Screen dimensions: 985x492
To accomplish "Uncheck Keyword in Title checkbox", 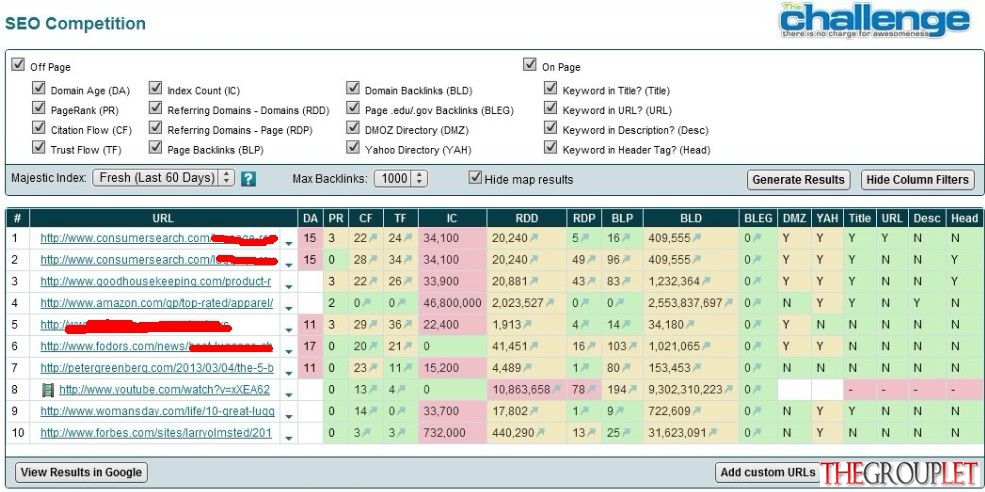I will point(551,88).
